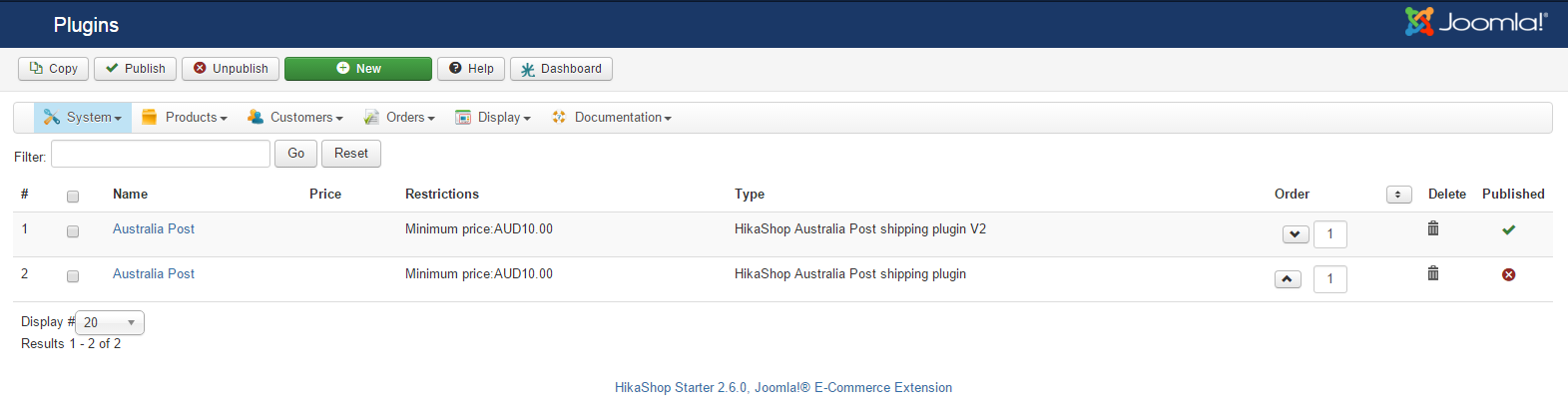1568x415 pixels.
Task: Click the Filter text input field
Action: [161, 154]
